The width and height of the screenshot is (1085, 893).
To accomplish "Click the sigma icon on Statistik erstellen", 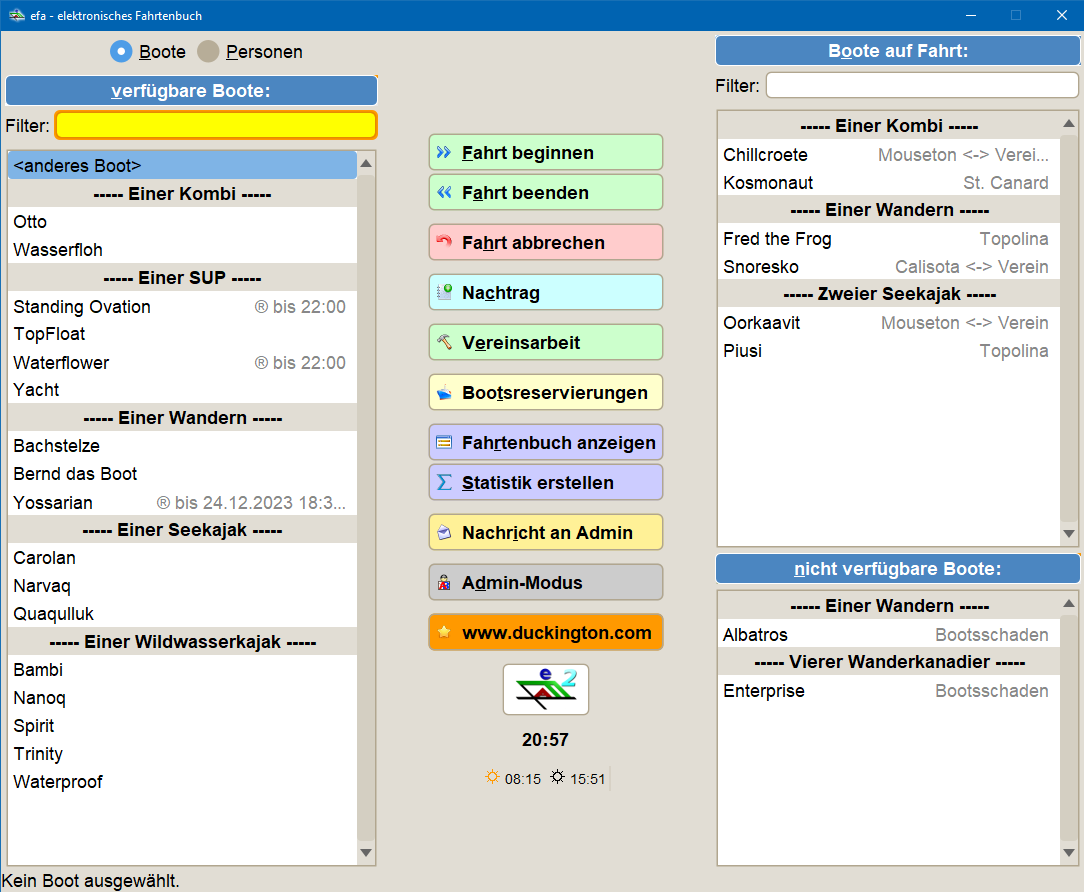I will 444,482.
